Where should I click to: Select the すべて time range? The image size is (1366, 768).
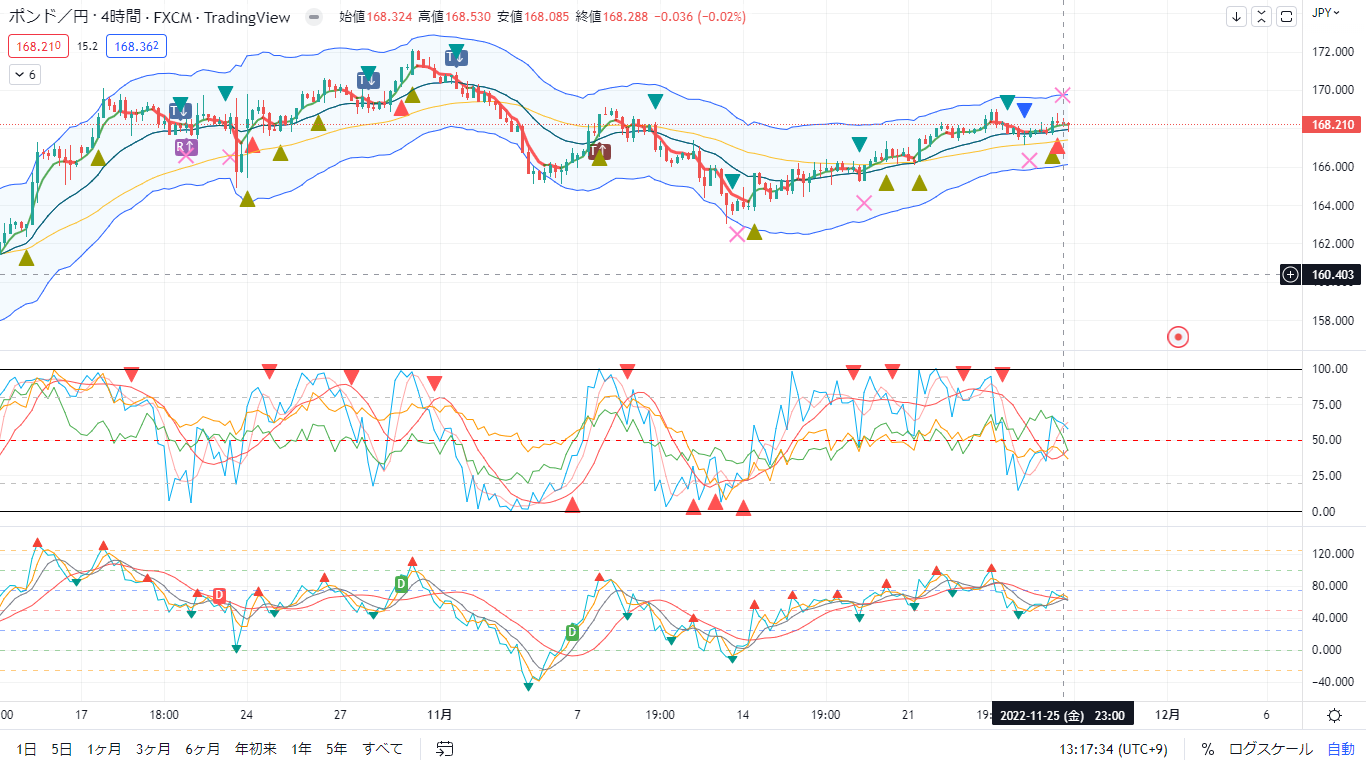pyautogui.click(x=383, y=748)
